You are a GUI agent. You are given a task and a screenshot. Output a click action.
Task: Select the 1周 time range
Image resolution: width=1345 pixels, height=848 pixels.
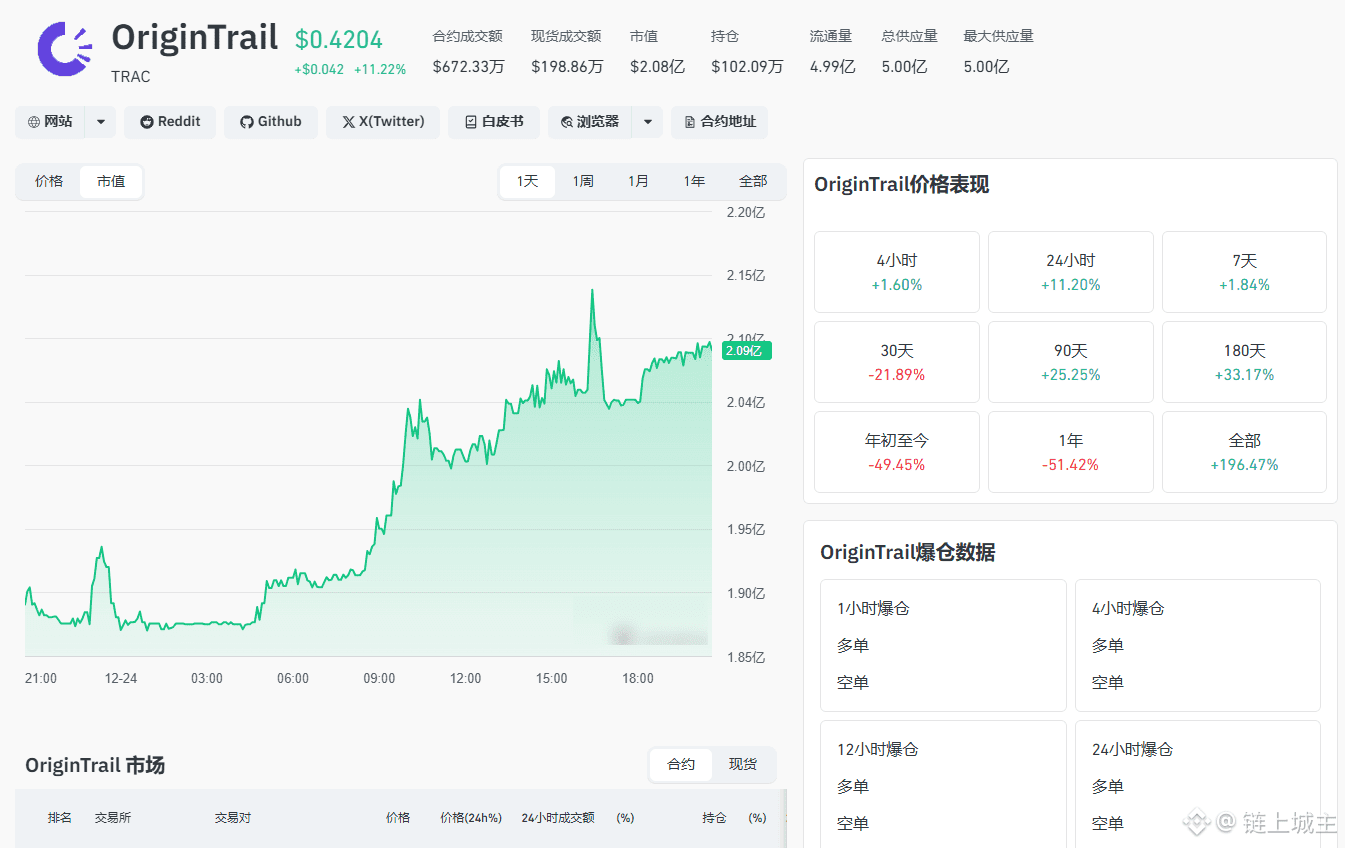pos(583,182)
